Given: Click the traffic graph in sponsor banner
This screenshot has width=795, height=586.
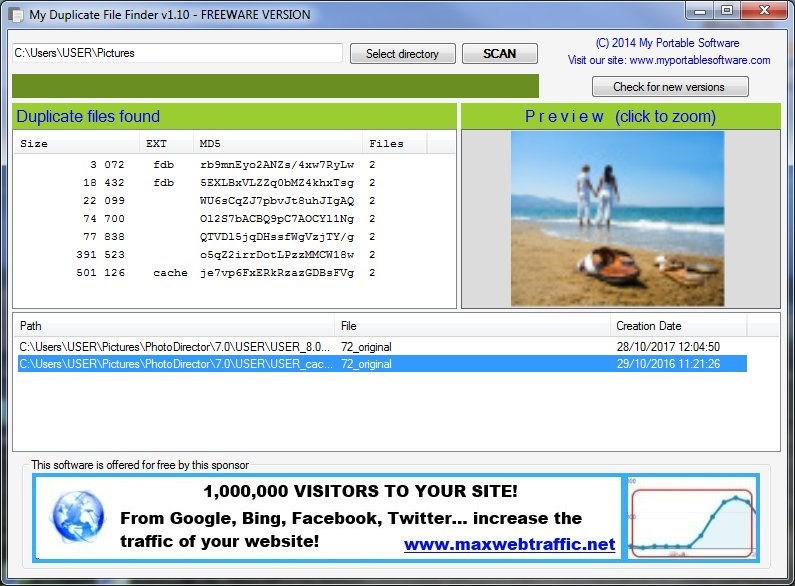Looking at the screenshot, I should pos(693,518).
